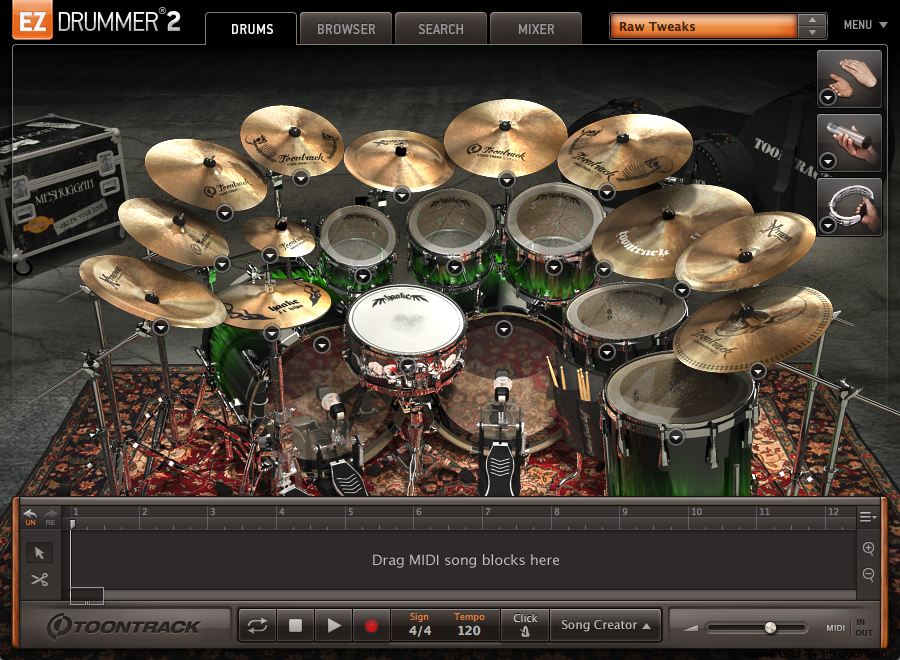The width and height of the screenshot is (900, 660).
Task: Click the undo arrow
Action: click(x=30, y=514)
